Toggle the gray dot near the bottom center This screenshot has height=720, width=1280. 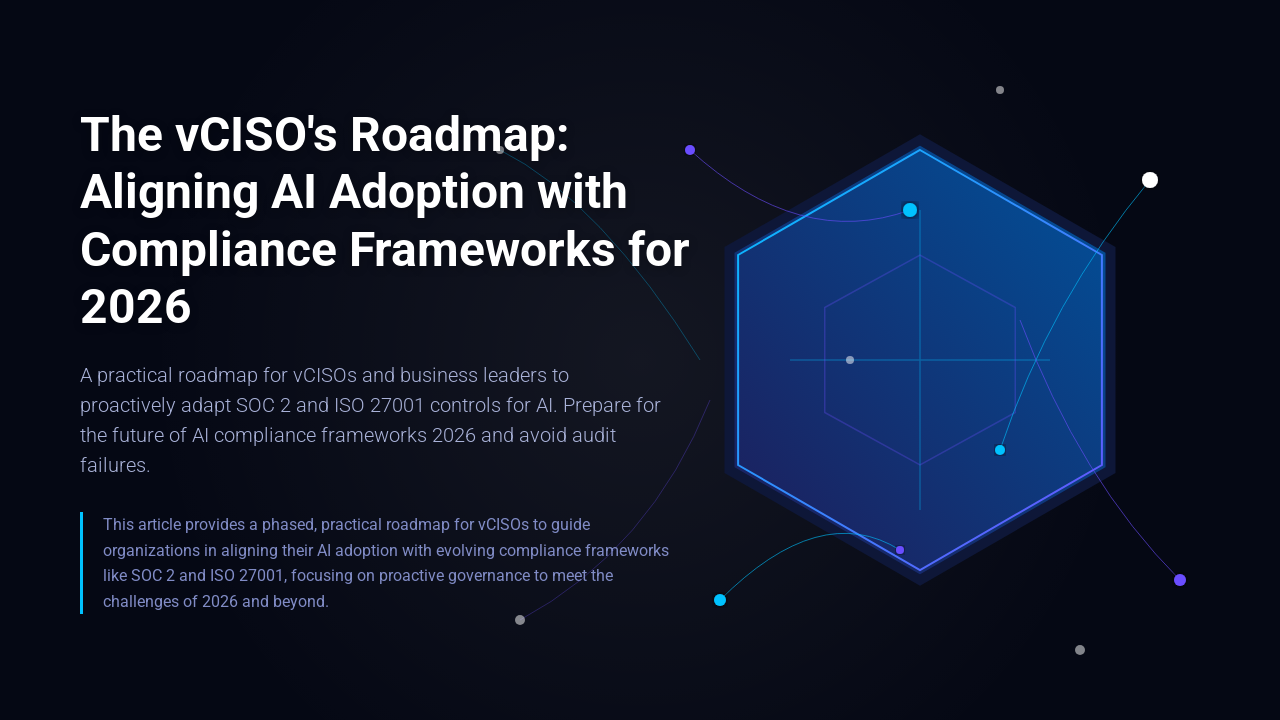point(519,619)
